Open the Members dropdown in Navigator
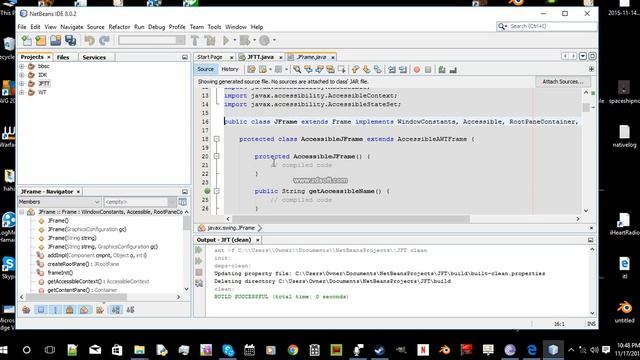 coord(59,202)
